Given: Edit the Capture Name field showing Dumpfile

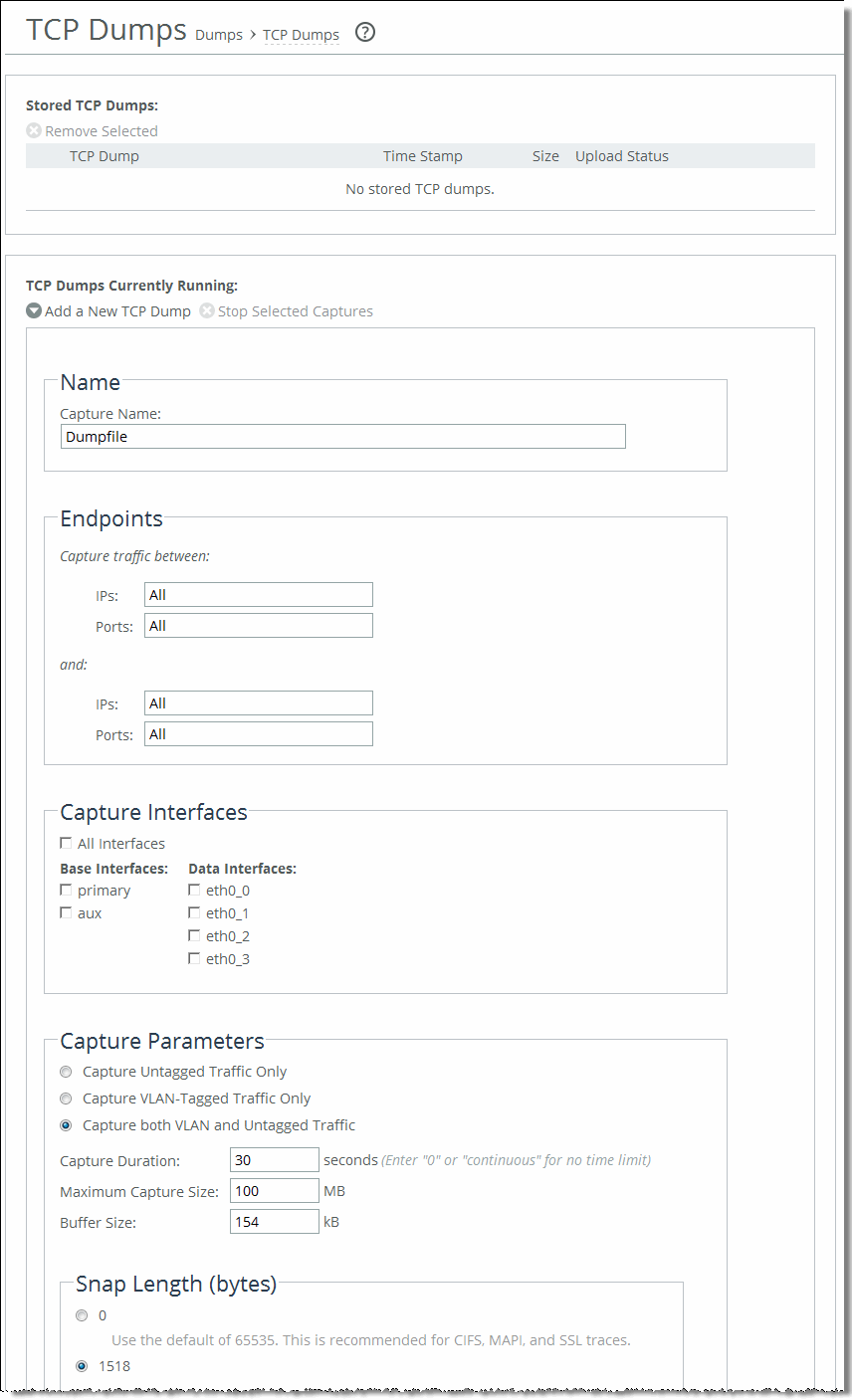Looking at the screenshot, I should tap(342, 436).
